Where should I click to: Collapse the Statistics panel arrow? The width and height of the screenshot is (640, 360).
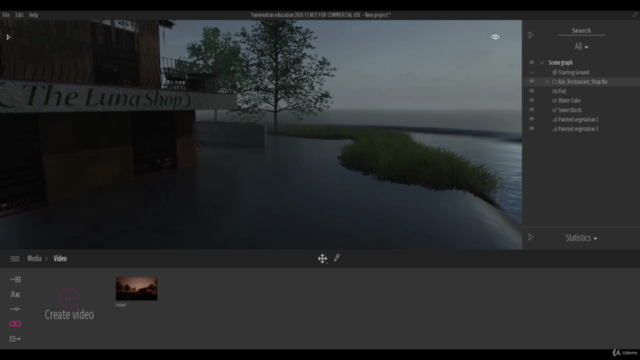pyautogui.click(x=531, y=237)
